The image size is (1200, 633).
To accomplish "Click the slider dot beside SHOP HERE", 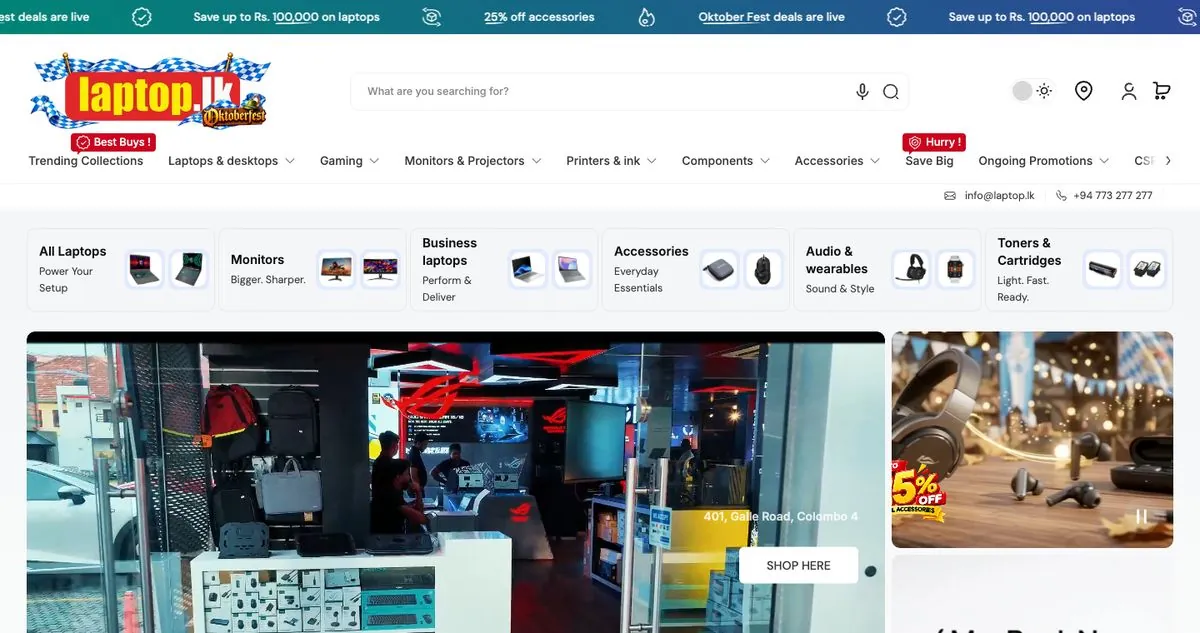I will pos(870,571).
